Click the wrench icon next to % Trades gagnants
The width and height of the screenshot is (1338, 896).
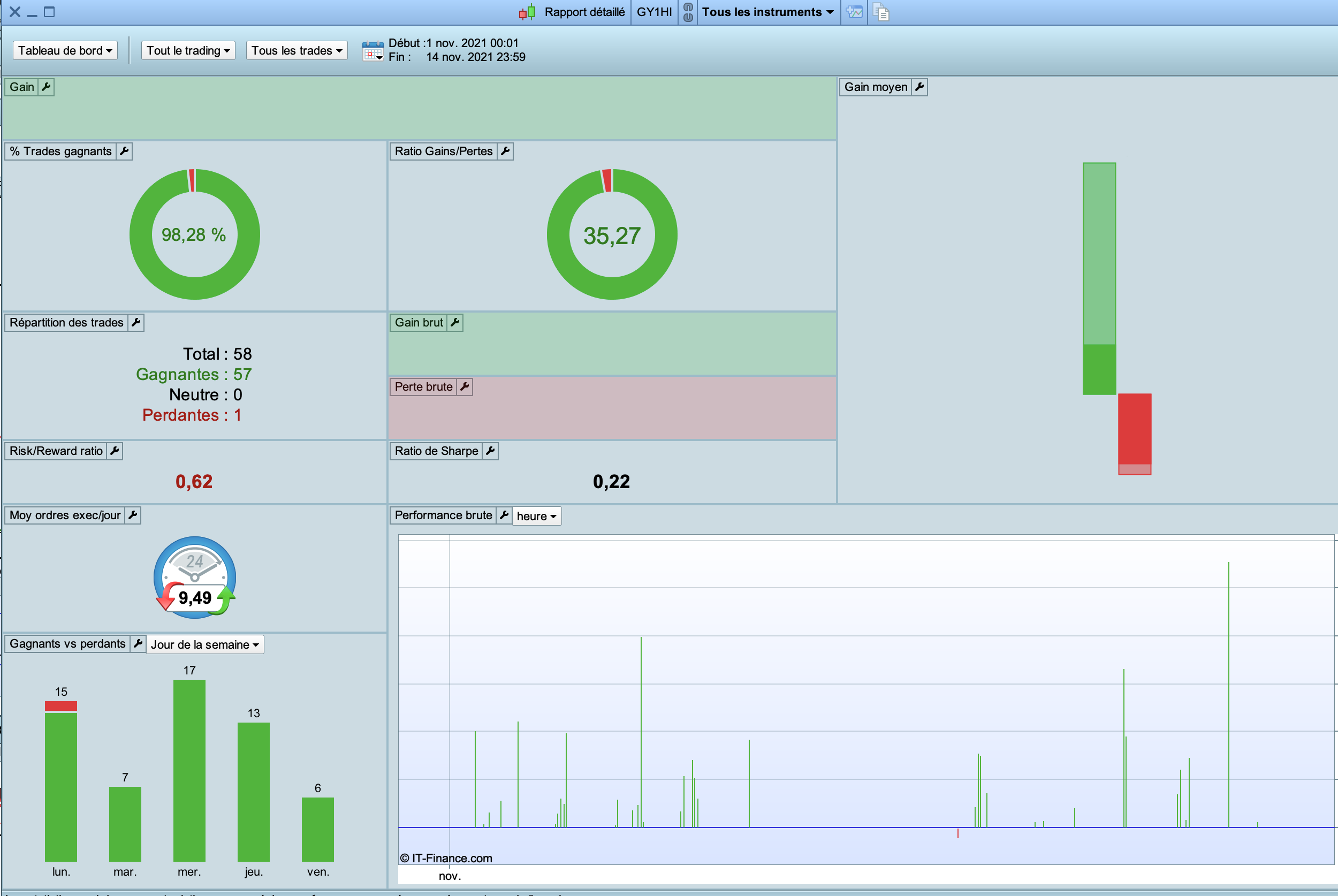tap(124, 151)
